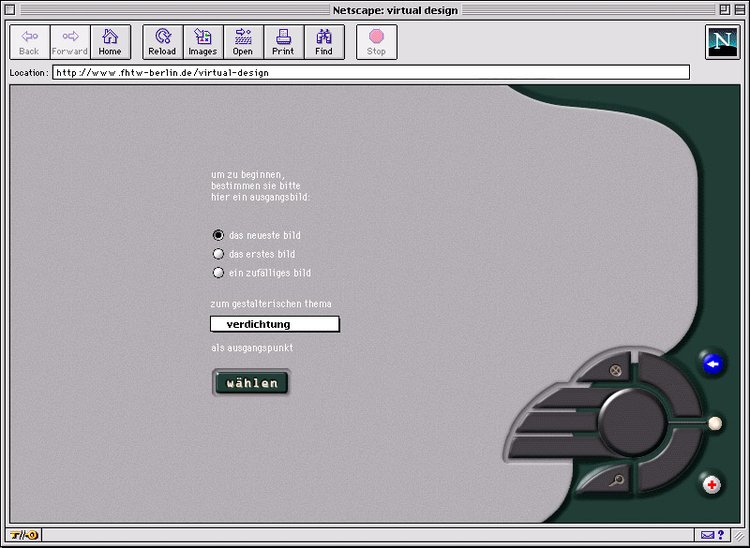Click the security key icon in status bar
This screenshot has width=750, height=548.
tap(23, 535)
